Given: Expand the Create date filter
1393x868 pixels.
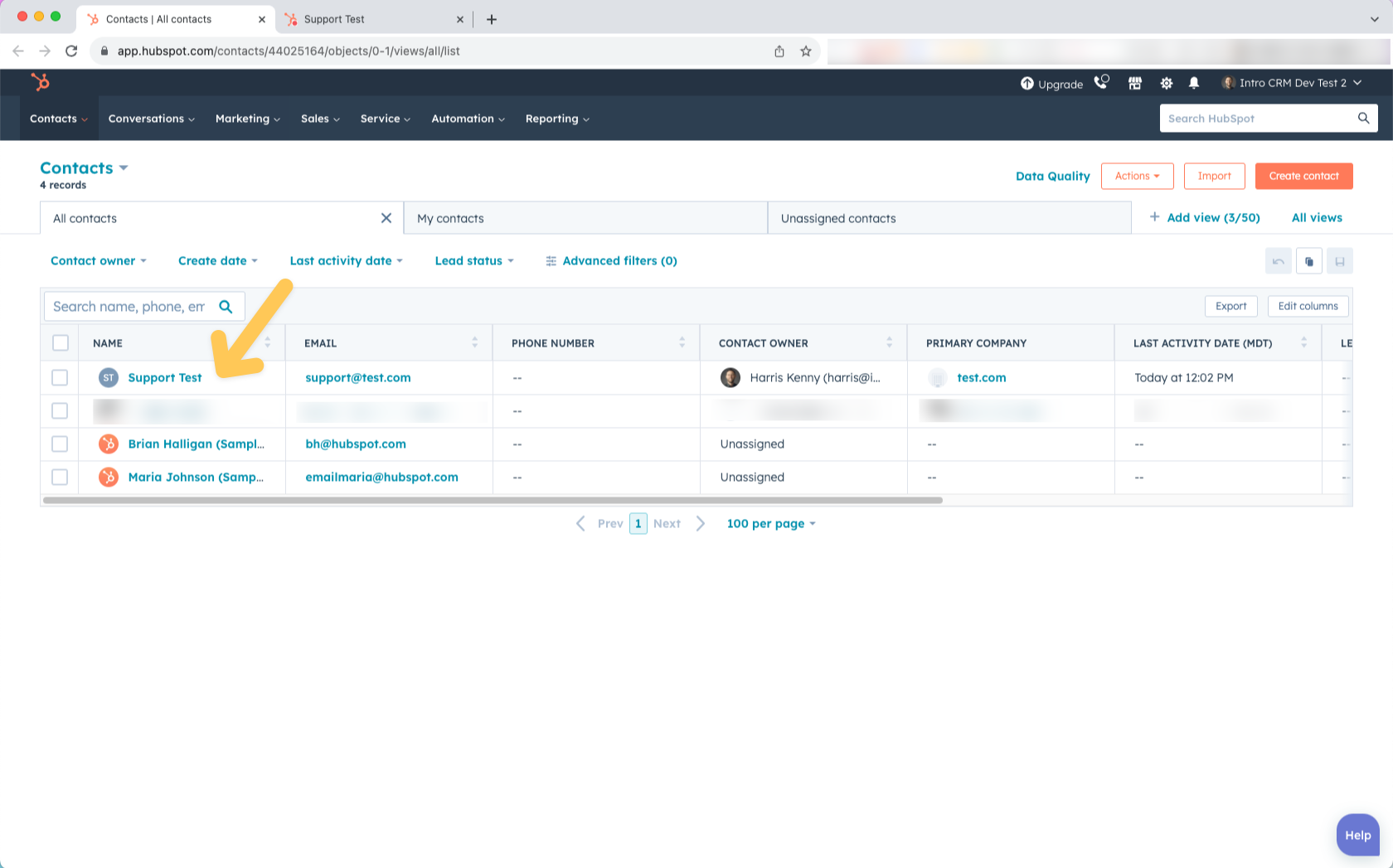Looking at the screenshot, I should (218, 261).
